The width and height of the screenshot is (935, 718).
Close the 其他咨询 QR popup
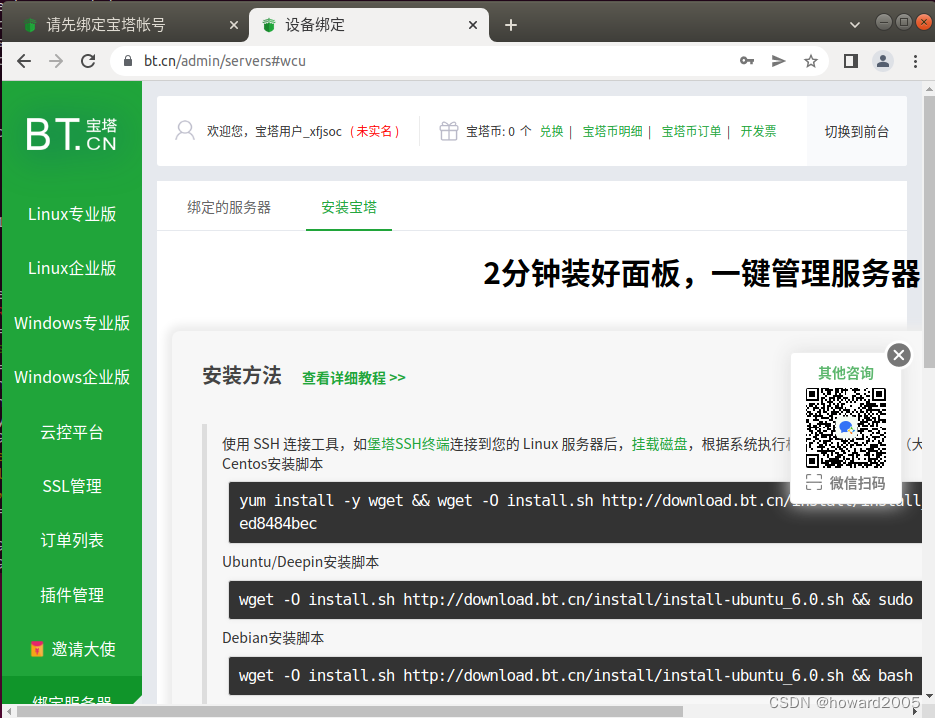point(899,355)
